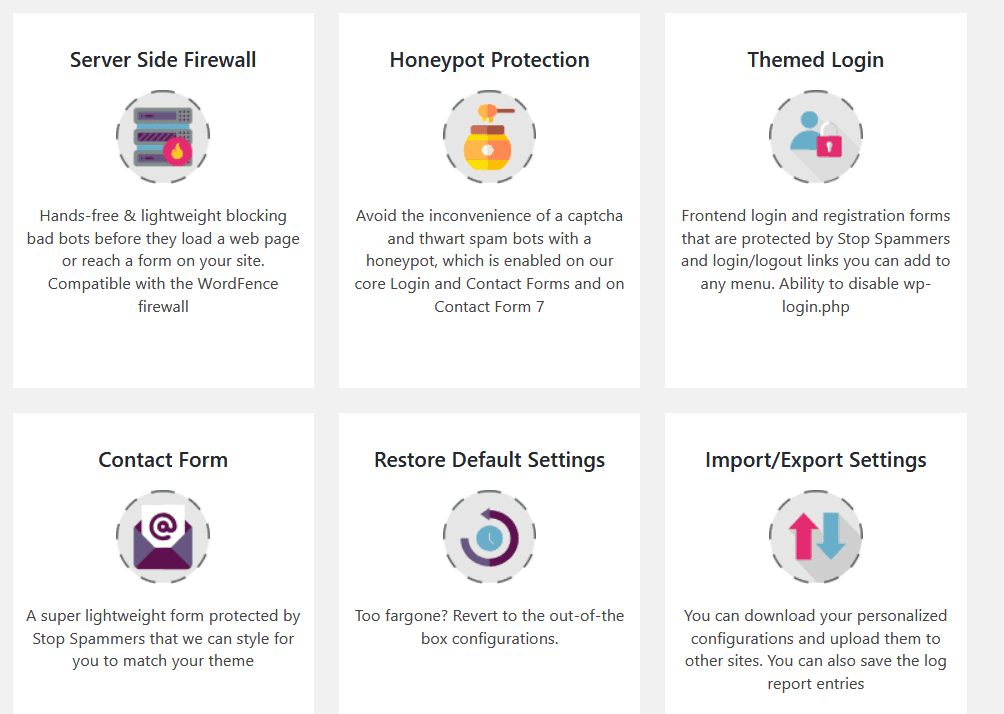Click the Import/Export Settings heading
The image size is (1004, 714).
coord(815,460)
